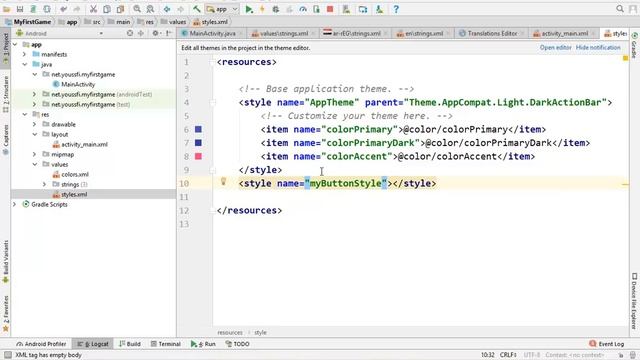Open Project panel gear settings

coord(156,33)
